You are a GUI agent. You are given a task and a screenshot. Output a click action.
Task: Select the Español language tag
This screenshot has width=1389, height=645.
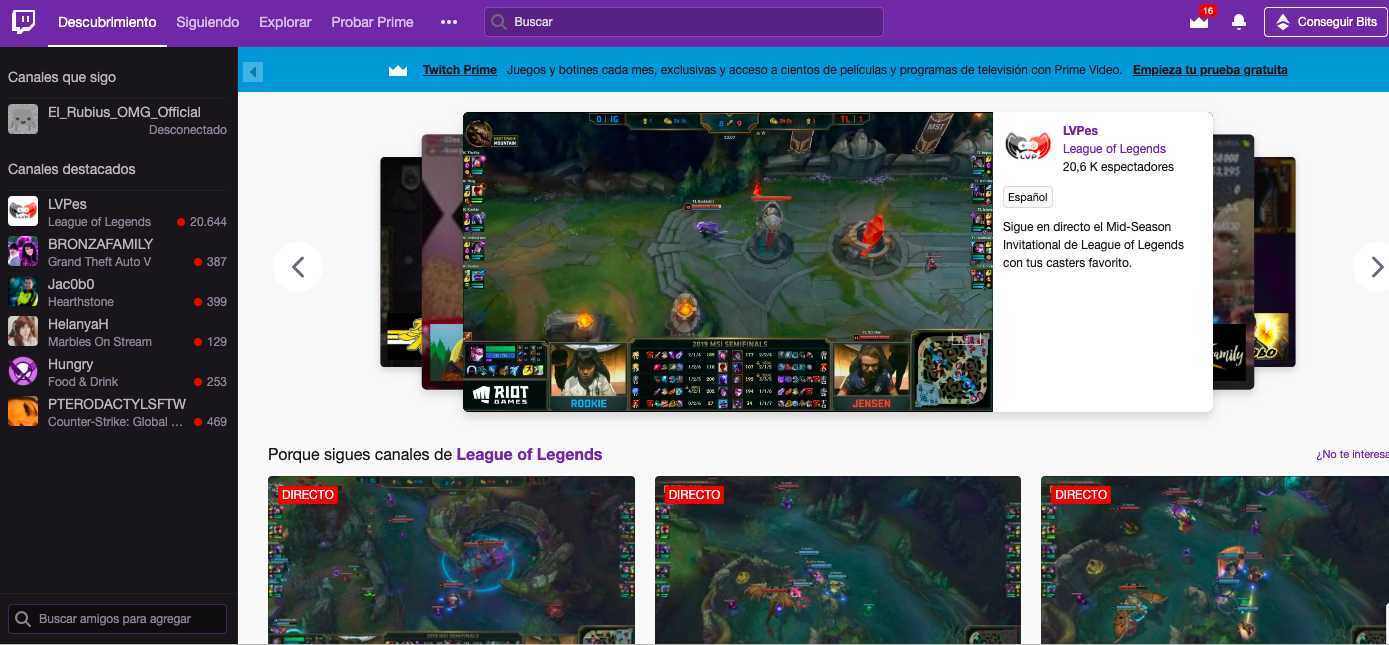click(1027, 197)
